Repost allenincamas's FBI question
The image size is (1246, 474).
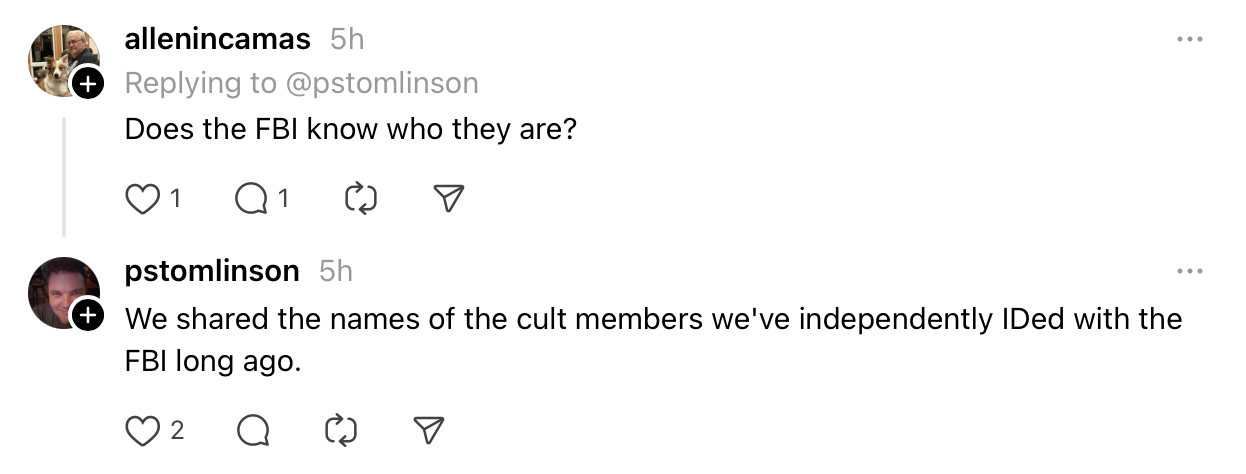click(360, 200)
